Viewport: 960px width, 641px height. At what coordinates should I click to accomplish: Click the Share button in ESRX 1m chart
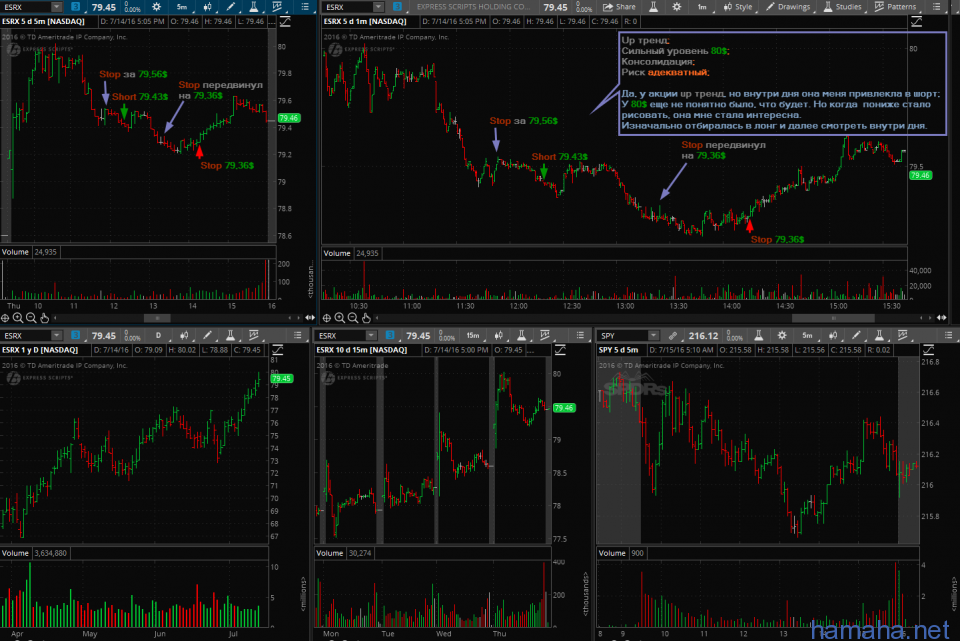619,7
